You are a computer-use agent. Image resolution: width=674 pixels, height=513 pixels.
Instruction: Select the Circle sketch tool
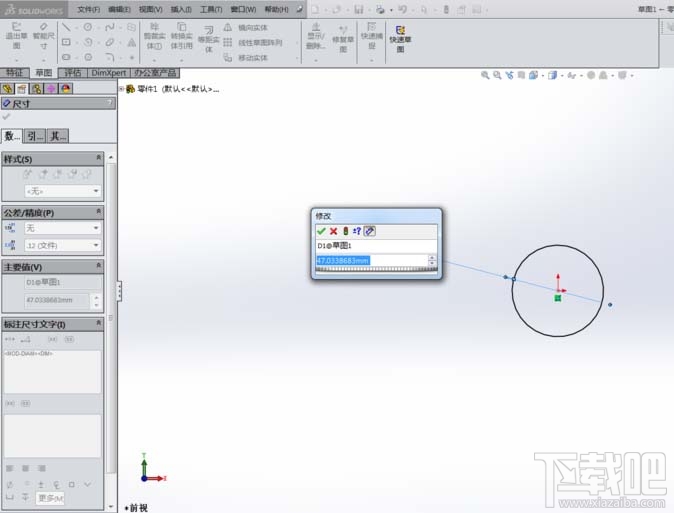[88, 27]
